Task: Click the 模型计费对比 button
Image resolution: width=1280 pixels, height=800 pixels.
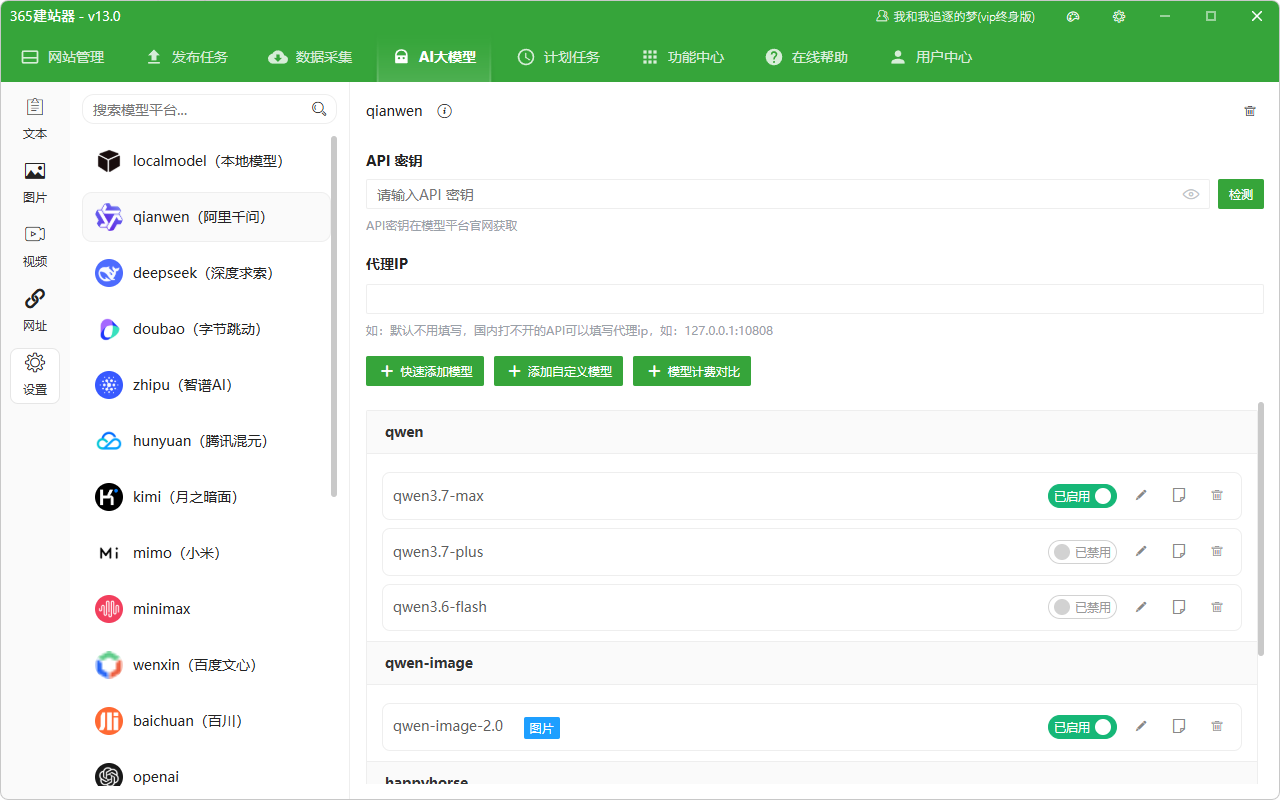Action: point(692,371)
